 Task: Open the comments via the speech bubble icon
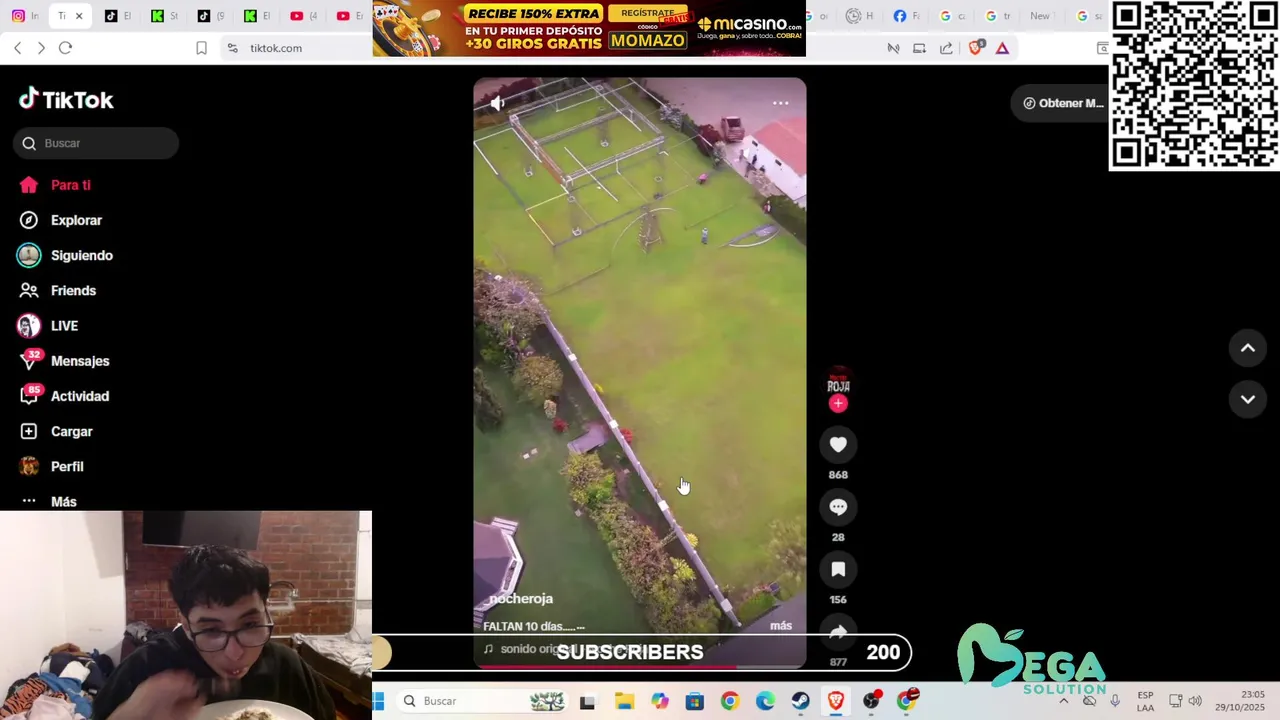click(x=838, y=507)
